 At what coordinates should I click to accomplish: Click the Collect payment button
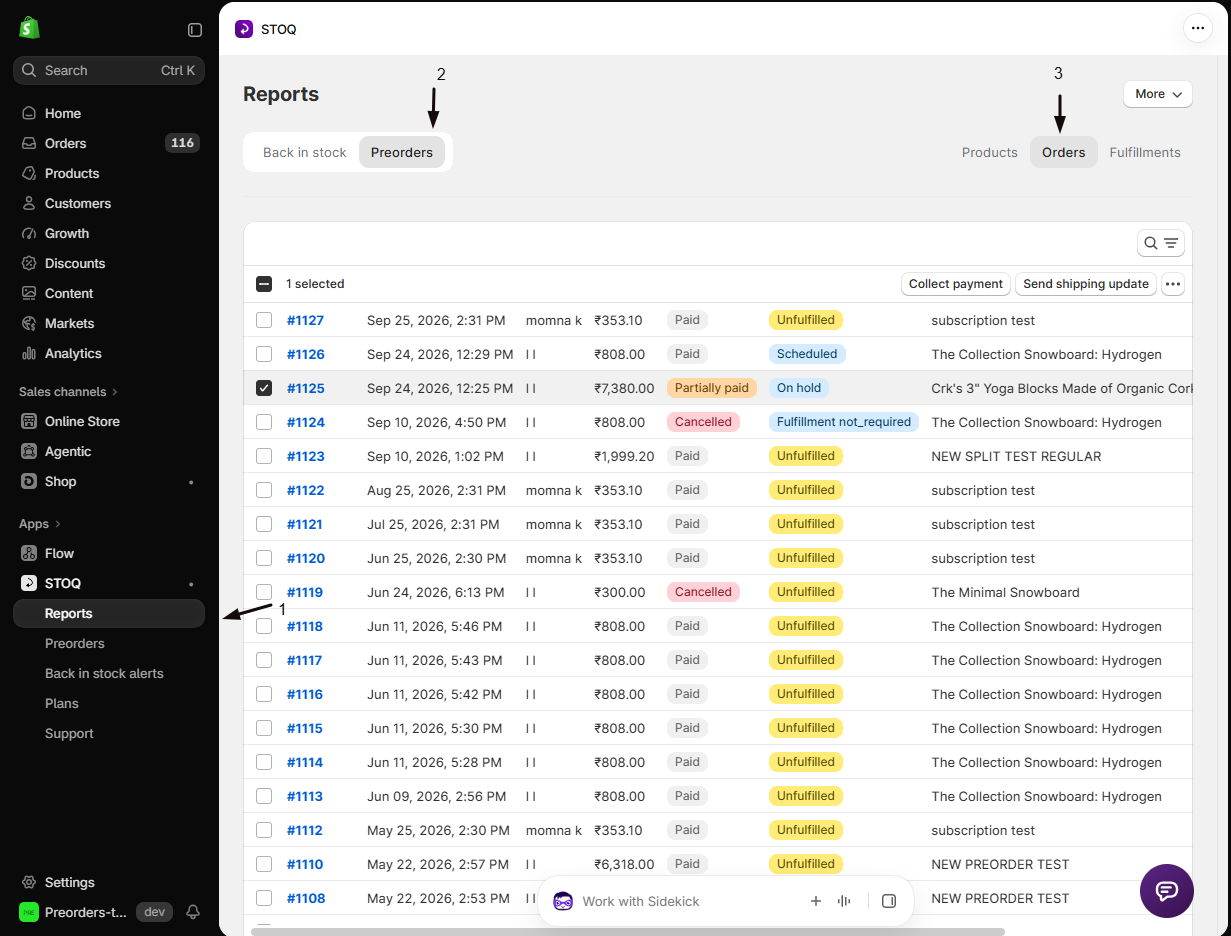[956, 284]
